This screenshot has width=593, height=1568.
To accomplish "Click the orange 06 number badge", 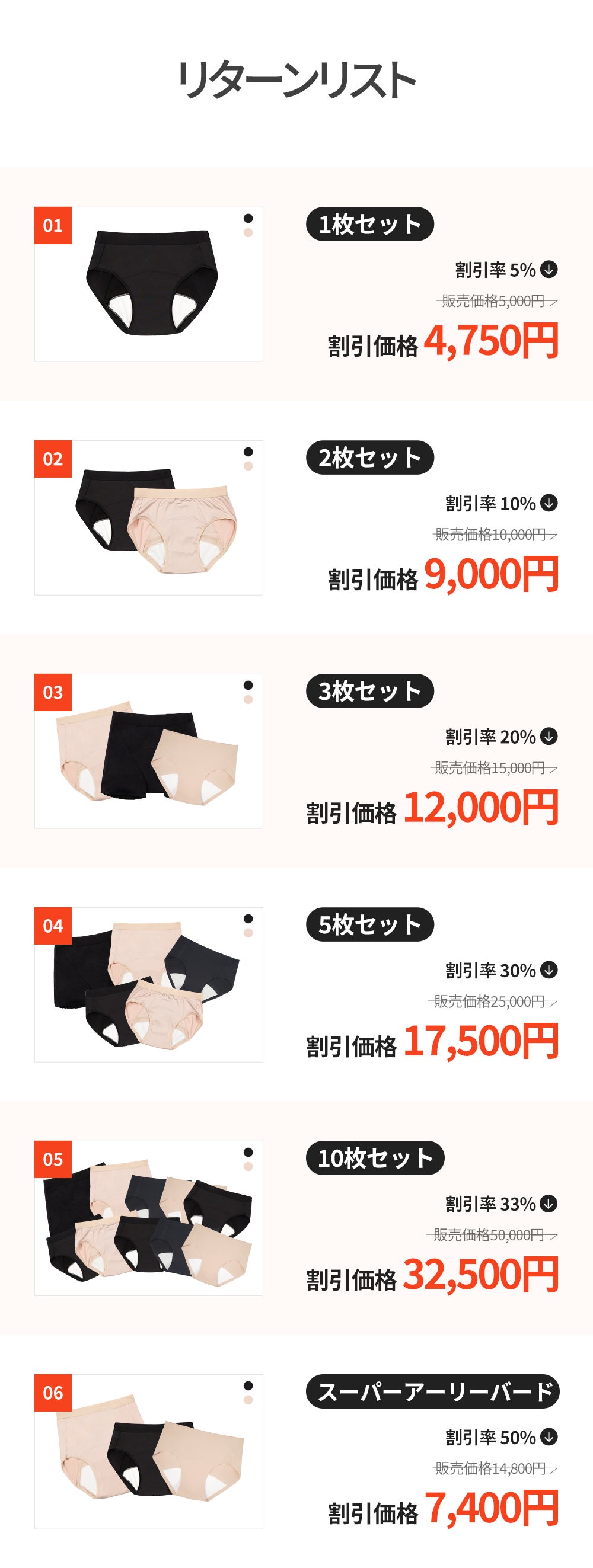I will point(53,1393).
